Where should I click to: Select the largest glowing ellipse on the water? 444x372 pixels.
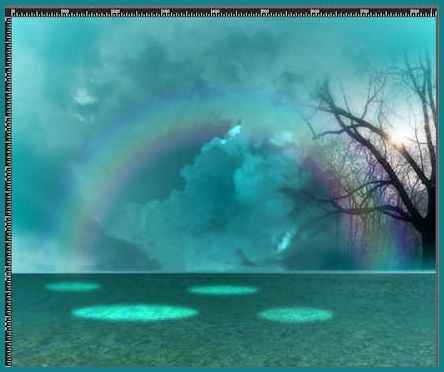point(135,313)
